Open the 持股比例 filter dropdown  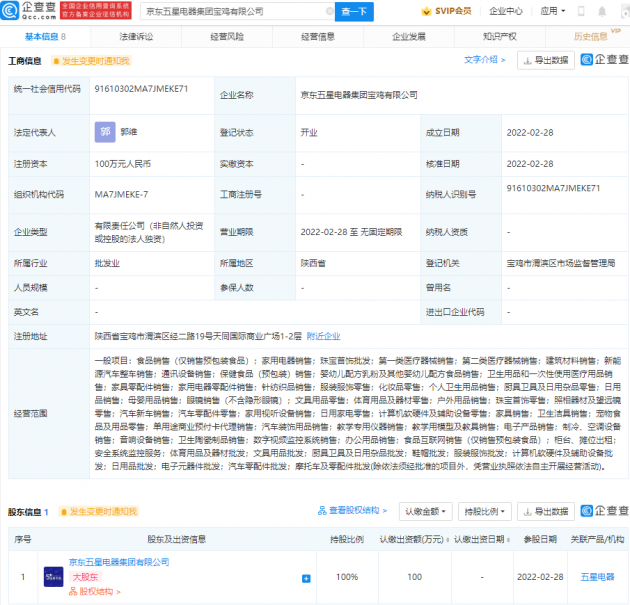point(485,511)
